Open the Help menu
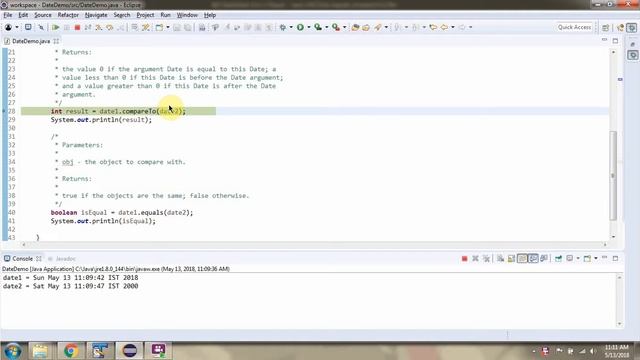Image resolution: width=640 pixels, height=360 pixels. pyautogui.click(x=210, y=15)
